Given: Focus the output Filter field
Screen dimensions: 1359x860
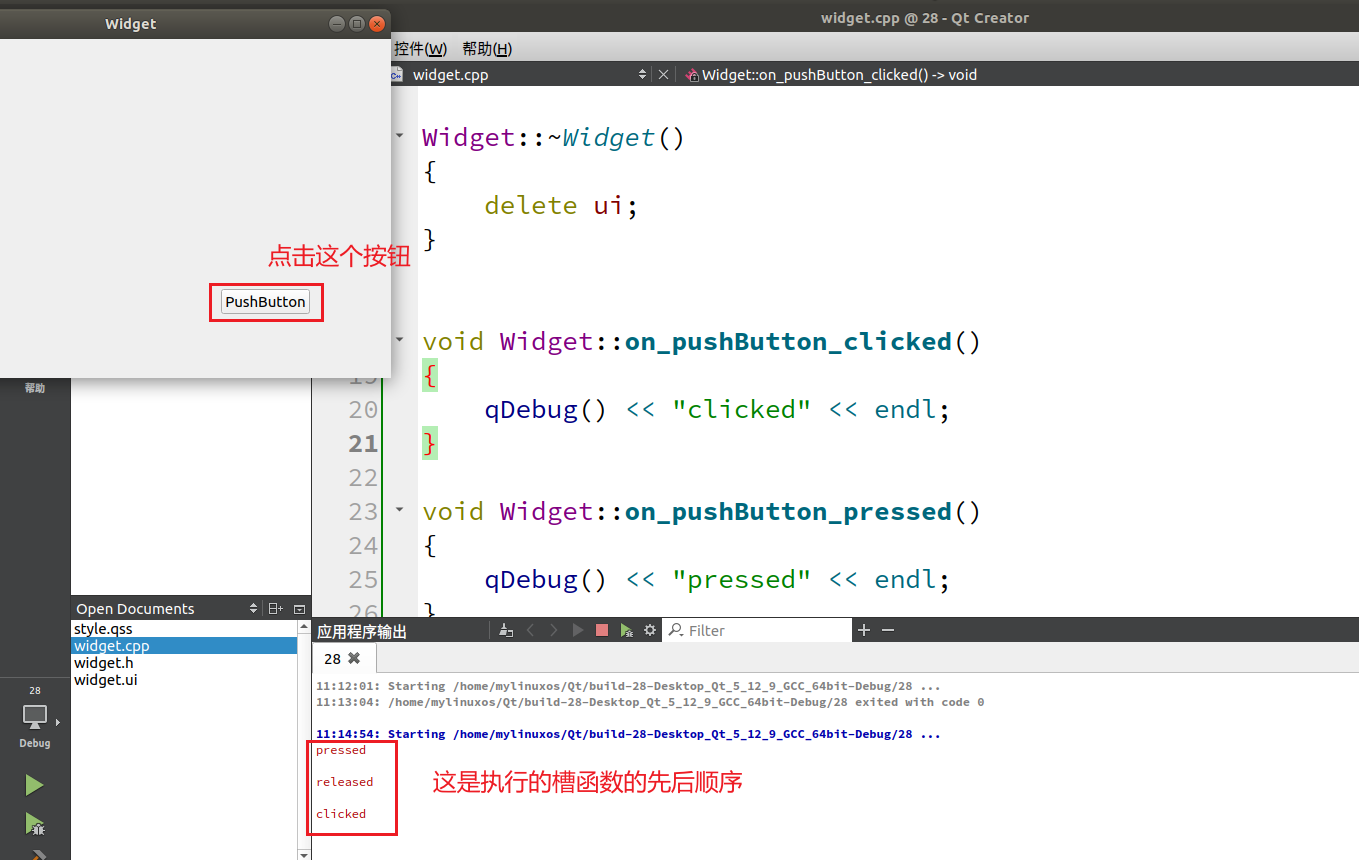Looking at the screenshot, I should pos(758,630).
